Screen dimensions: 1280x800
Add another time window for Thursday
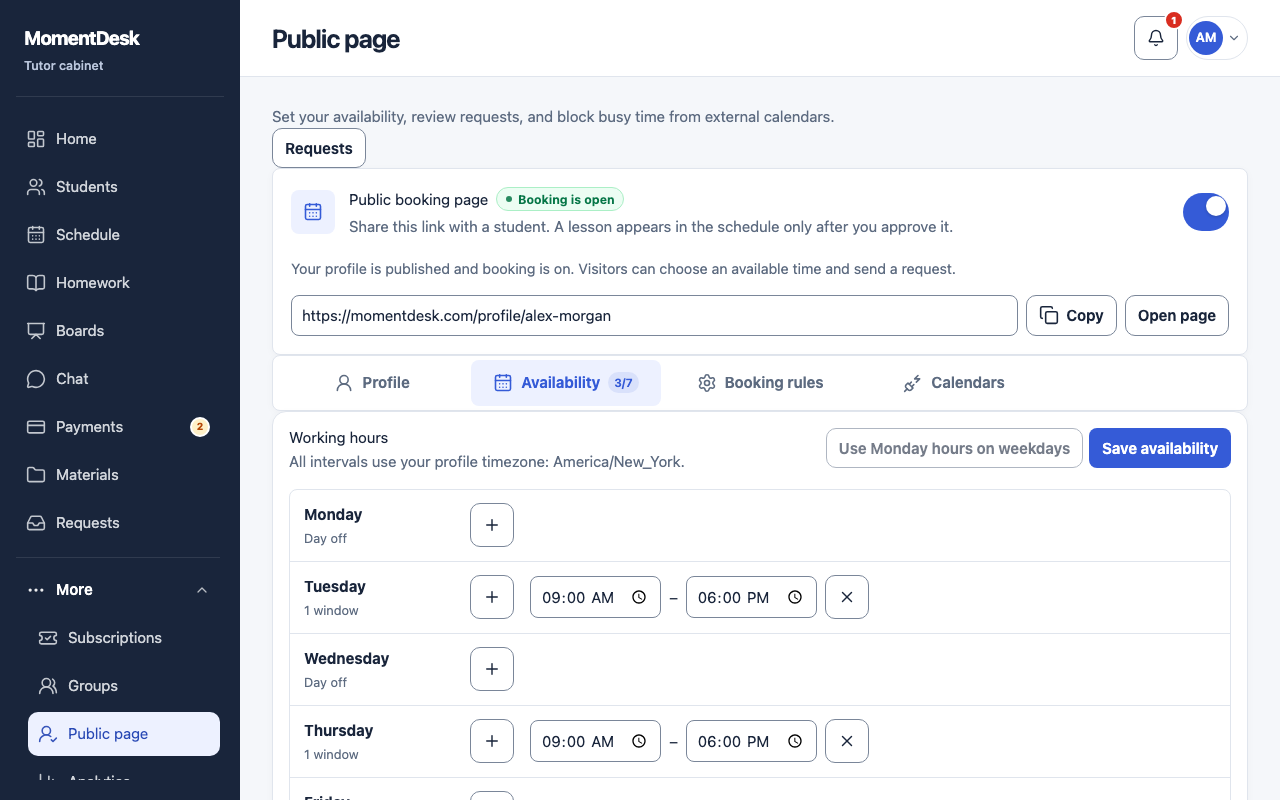click(492, 741)
